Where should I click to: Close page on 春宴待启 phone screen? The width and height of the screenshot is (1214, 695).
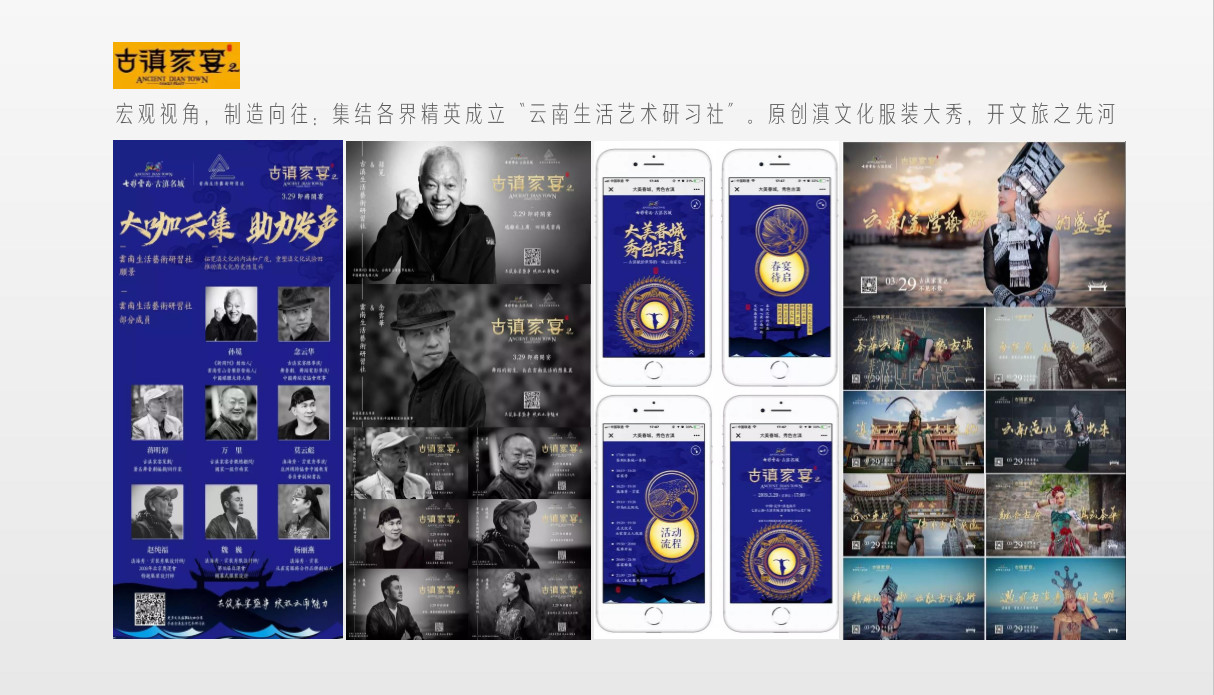click(738, 187)
